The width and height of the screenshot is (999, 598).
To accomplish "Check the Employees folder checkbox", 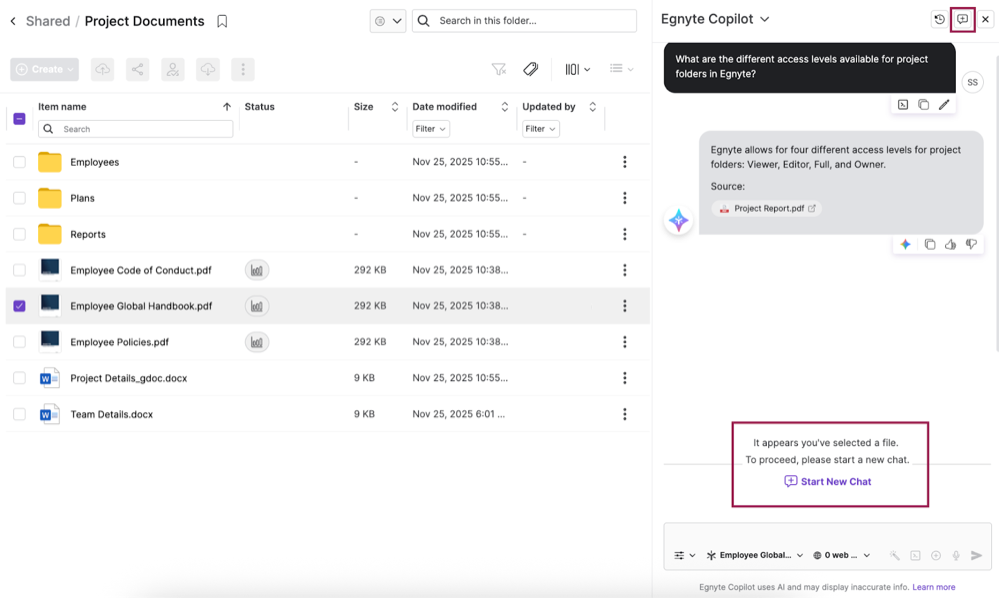I will [x=19, y=162].
